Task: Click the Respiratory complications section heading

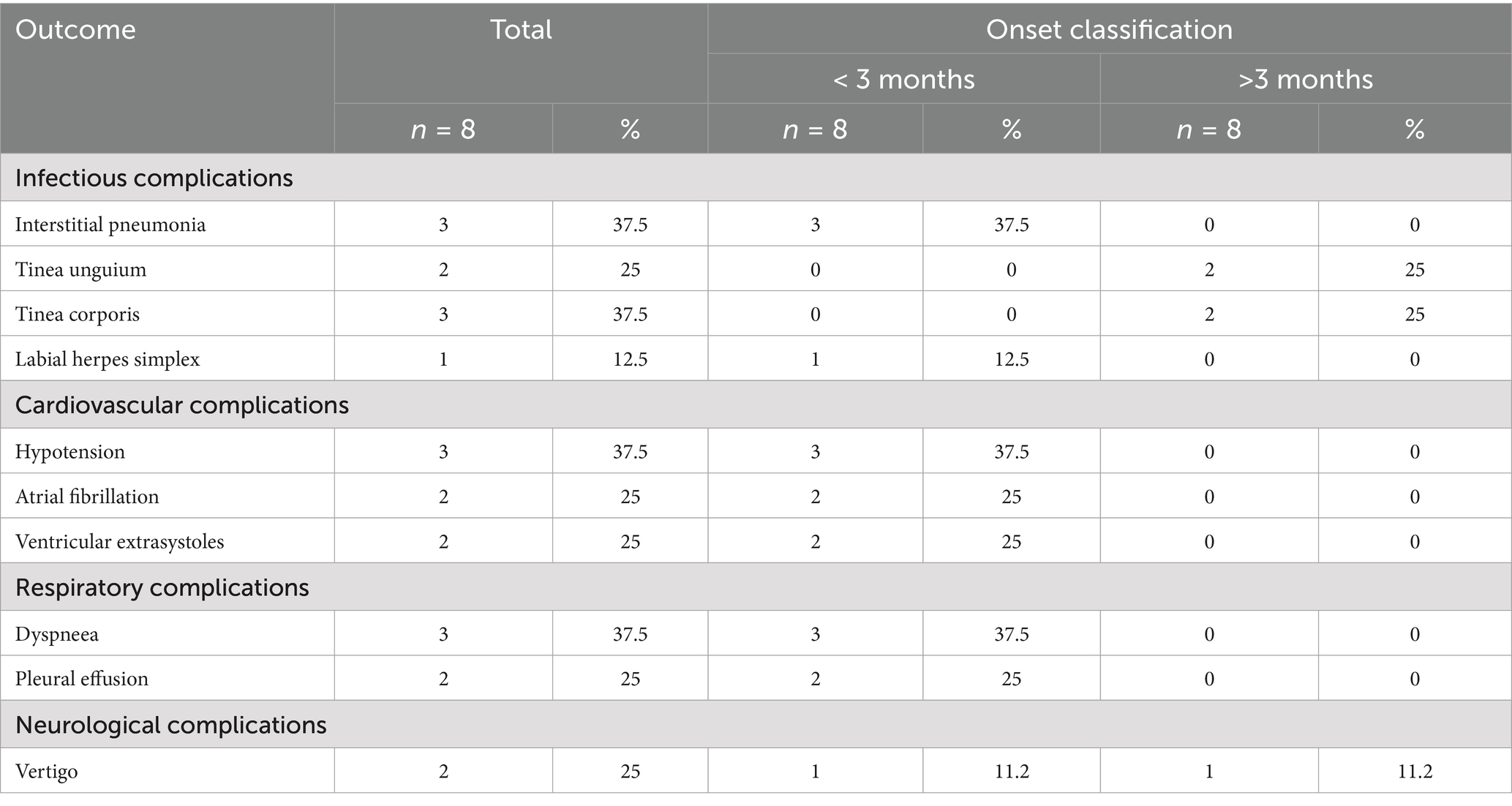Action: (162, 587)
